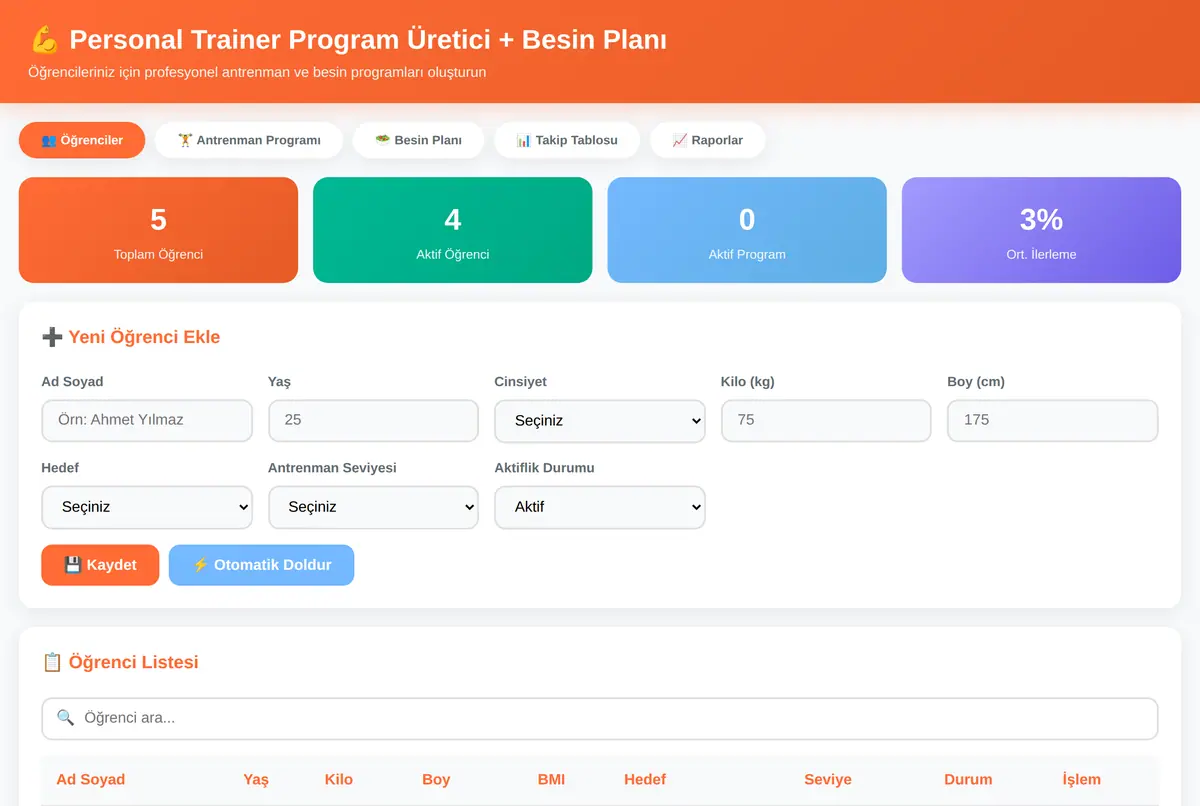Click the İşlem column header
The height and width of the screenshot is (806, 1200).
click(x=1082, y=779)
